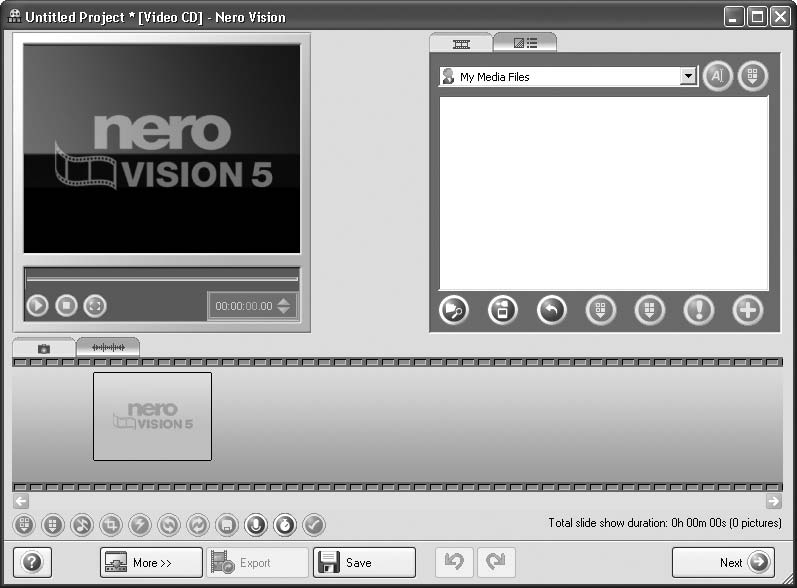Click the microphone record narration icon
The height and width of the screenshot is (588, 797).
tap(256, 524)
